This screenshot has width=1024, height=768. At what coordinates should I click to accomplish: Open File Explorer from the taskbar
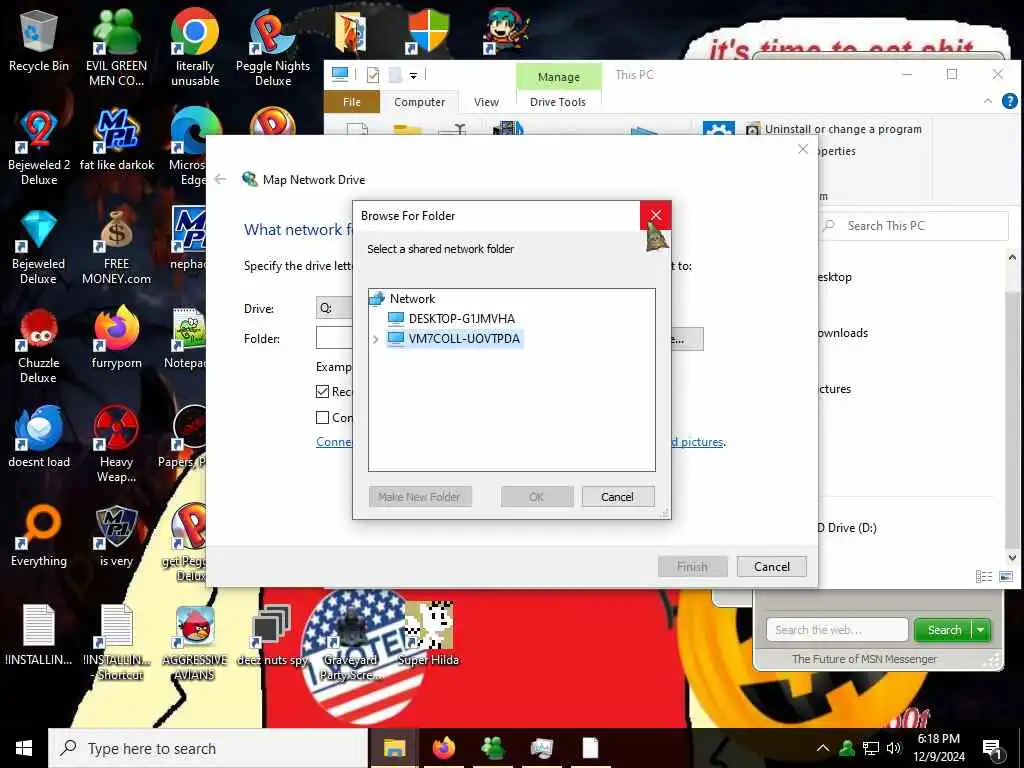(394, 748)
